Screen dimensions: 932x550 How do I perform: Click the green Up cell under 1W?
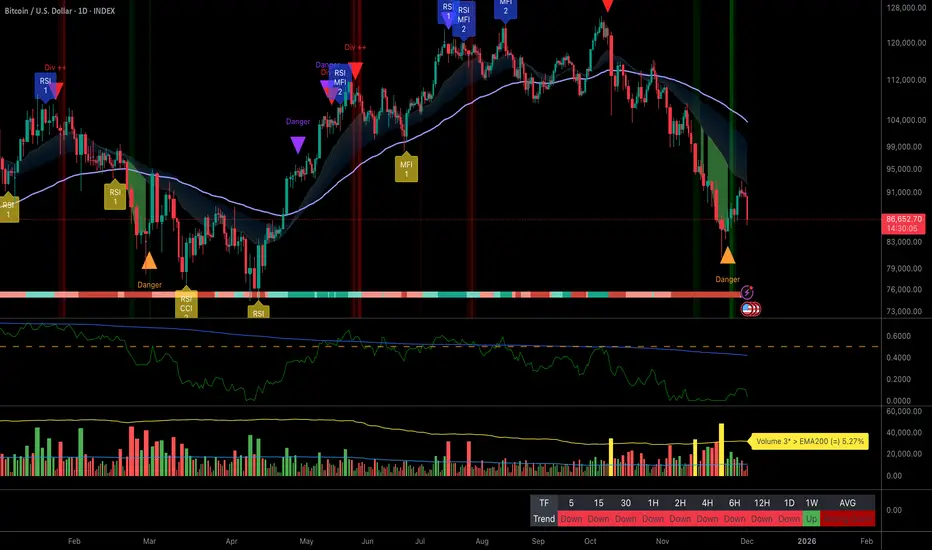(x=811, y=518)
